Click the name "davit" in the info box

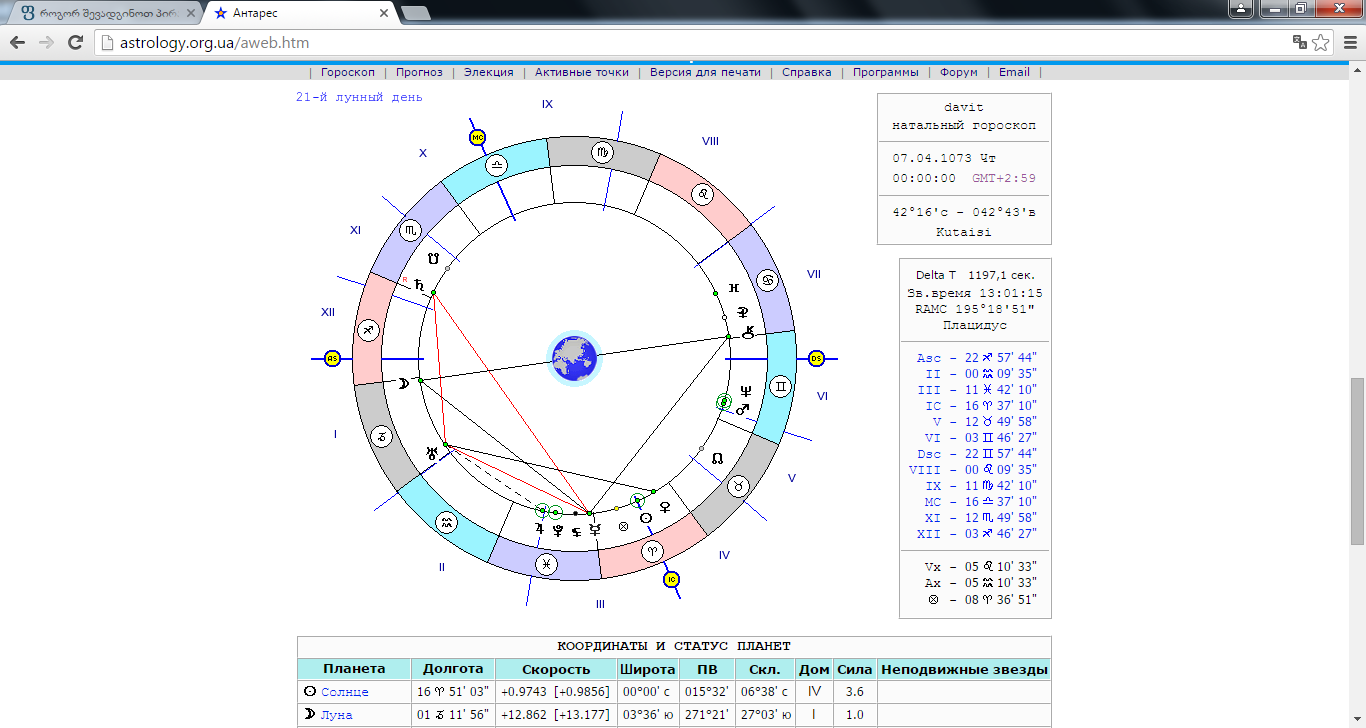pyautogui.click(x=964, y=108)
